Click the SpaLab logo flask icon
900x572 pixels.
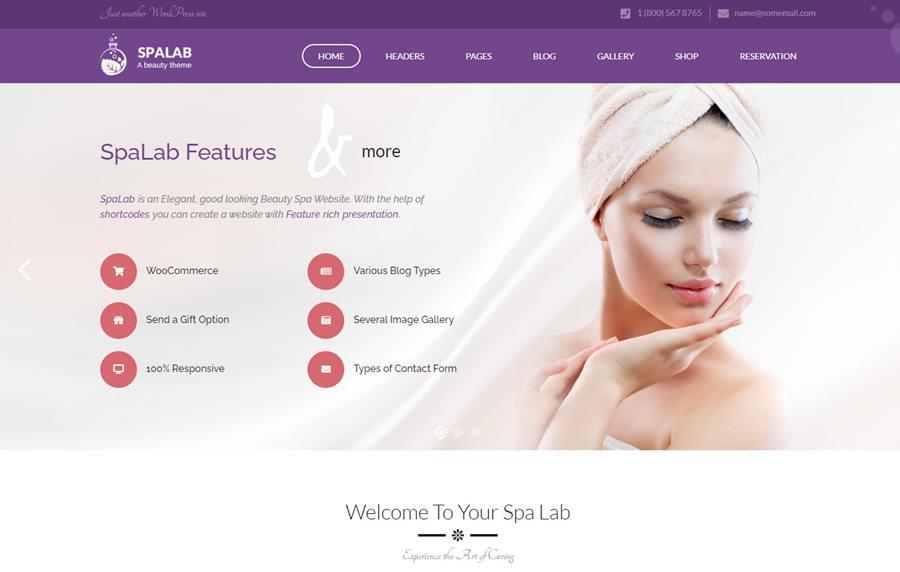tap(113, 55)
